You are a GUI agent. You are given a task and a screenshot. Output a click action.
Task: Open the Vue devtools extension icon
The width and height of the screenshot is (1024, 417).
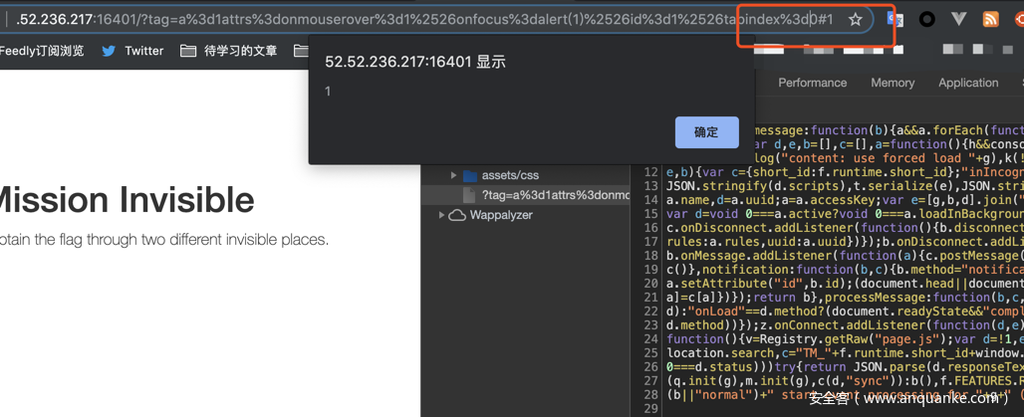(x=959, y=19)
